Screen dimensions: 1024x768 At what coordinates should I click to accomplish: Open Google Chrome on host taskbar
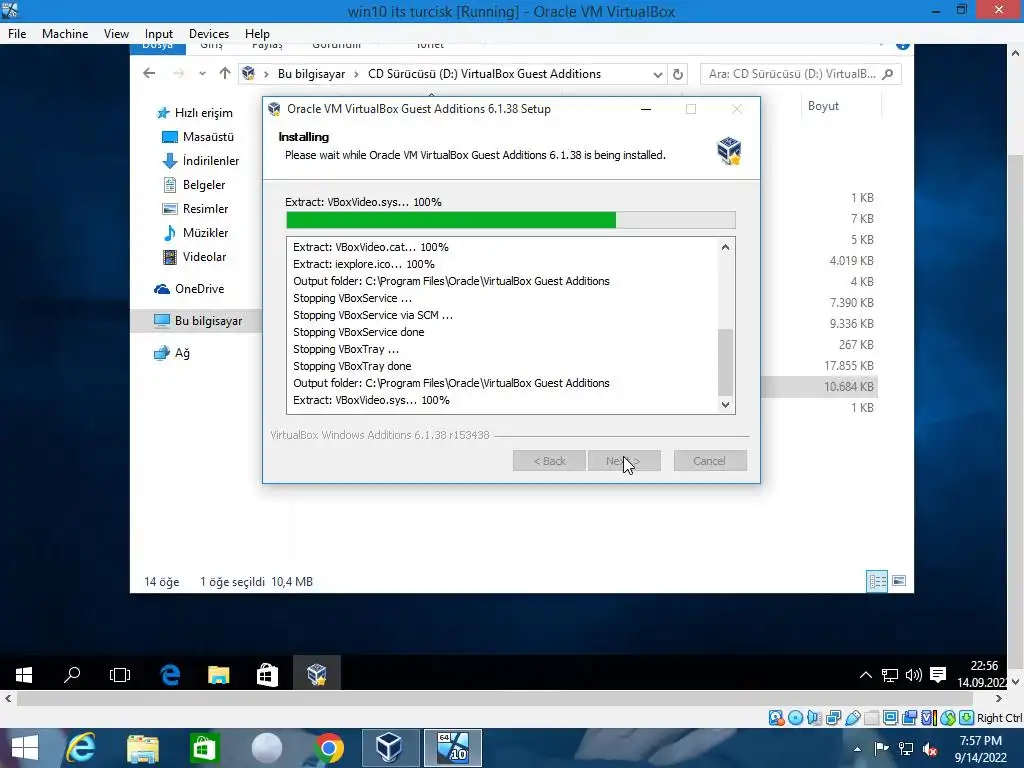point(328,748)
